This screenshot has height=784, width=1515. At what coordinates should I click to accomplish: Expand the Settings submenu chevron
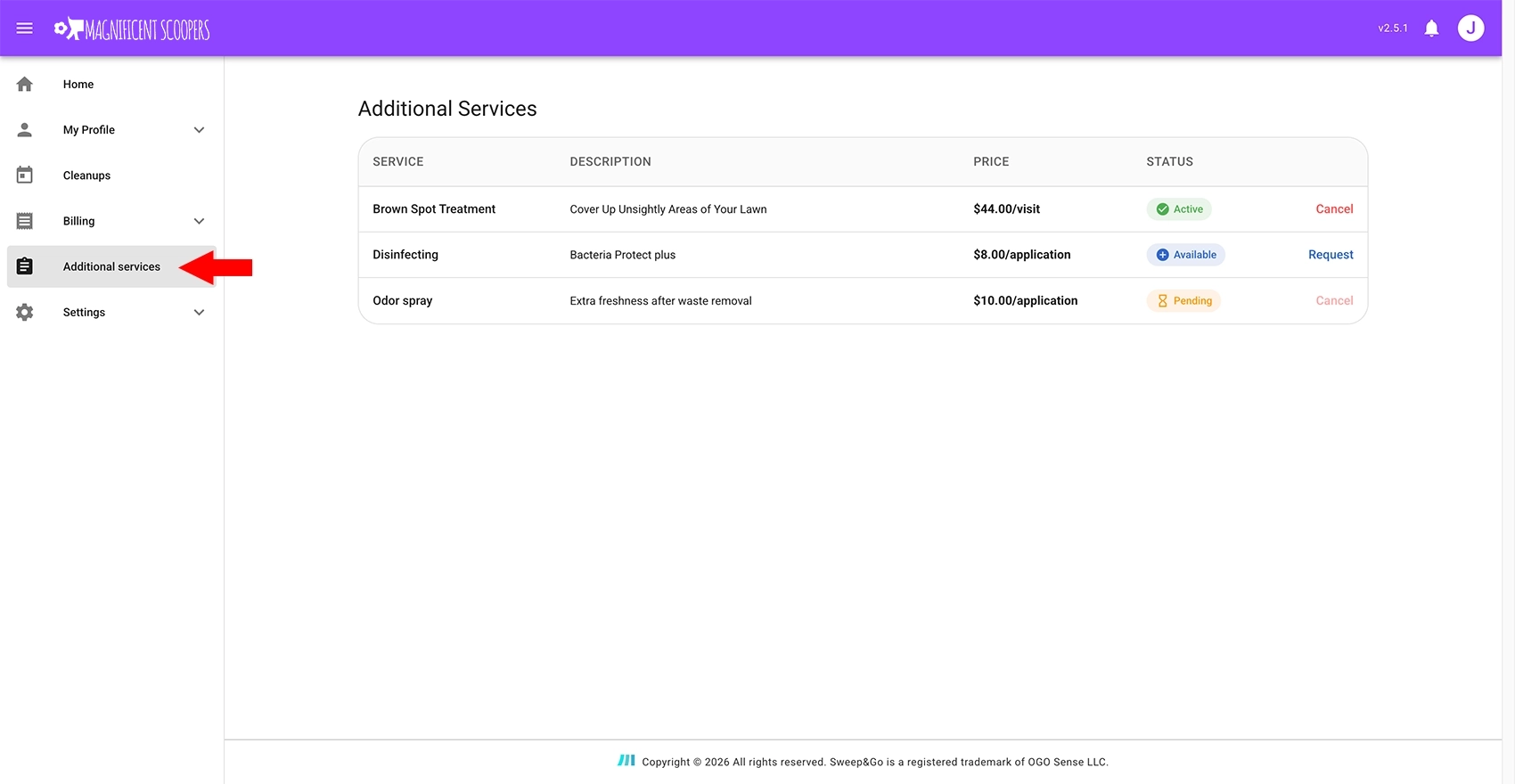coord(199,313)
